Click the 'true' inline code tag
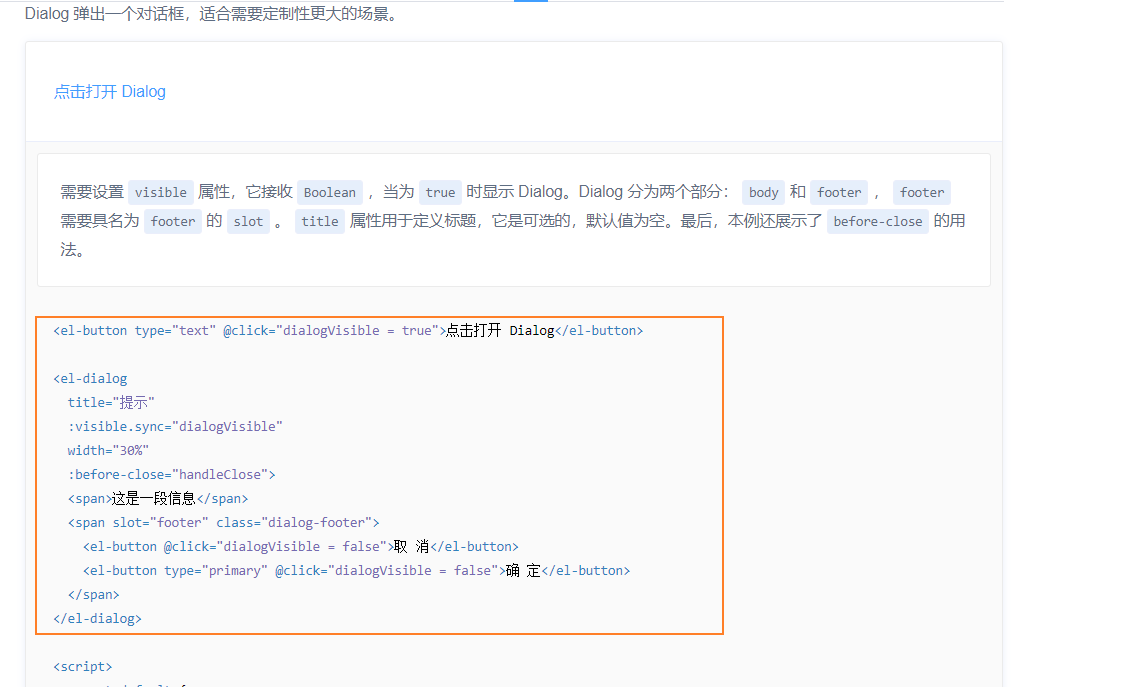 click(440, 192)
